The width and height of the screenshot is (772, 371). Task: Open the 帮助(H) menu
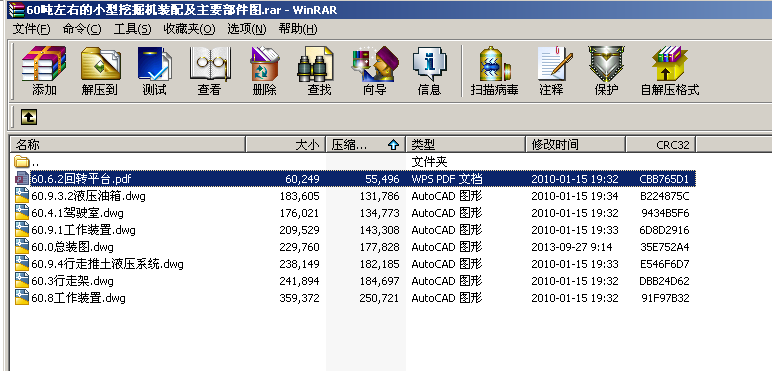pyautogui.click(x=298, y=29)
